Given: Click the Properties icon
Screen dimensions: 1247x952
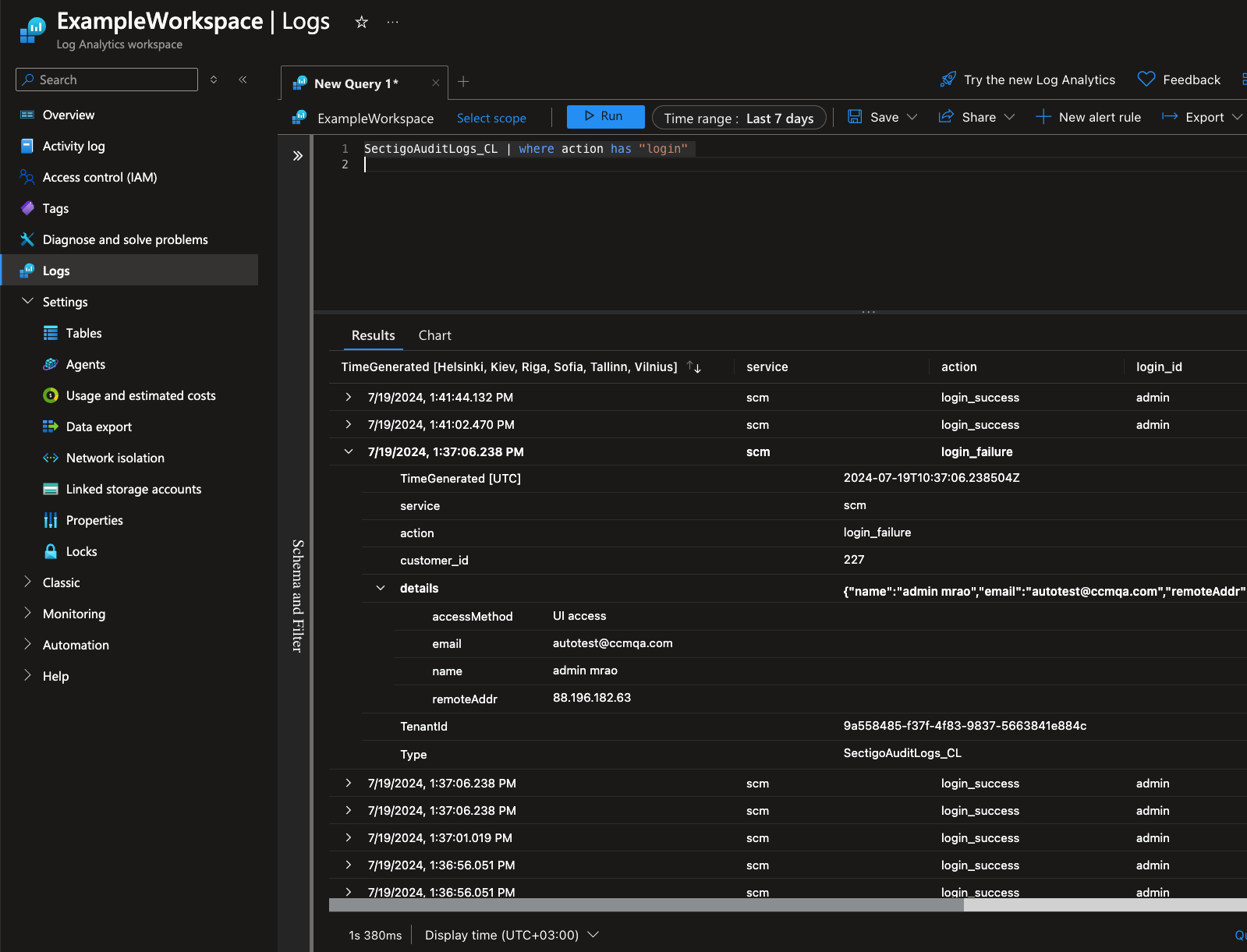Looking at the screenshot, I should tap(51, 520).
